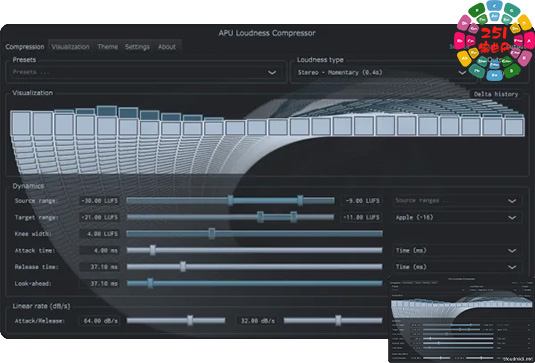Click the 'Dynamics' section heading
The width and height of the screenshot is (535, 363).
click(x=28, y=186)
